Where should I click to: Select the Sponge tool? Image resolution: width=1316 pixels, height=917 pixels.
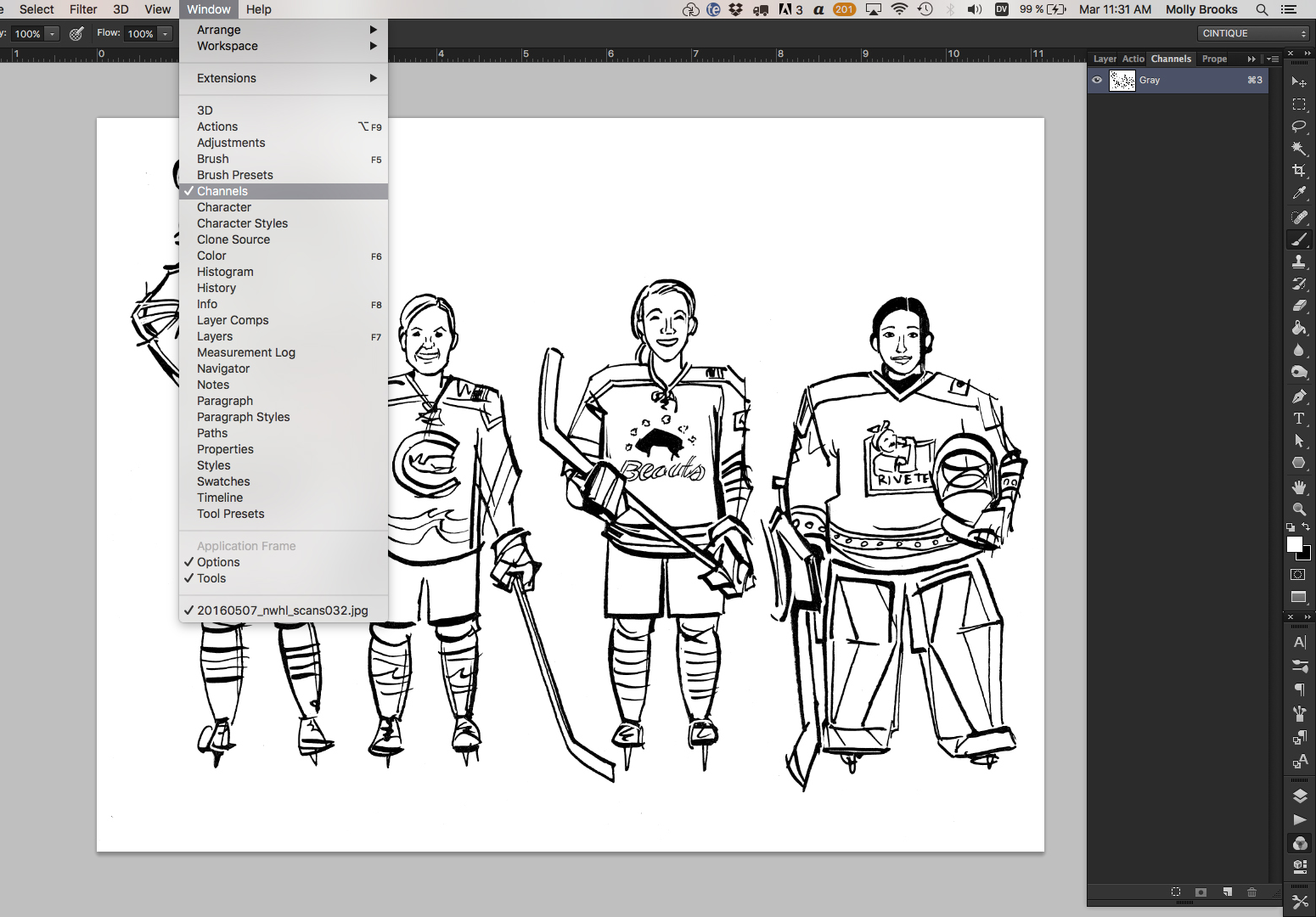(1299, 372)
